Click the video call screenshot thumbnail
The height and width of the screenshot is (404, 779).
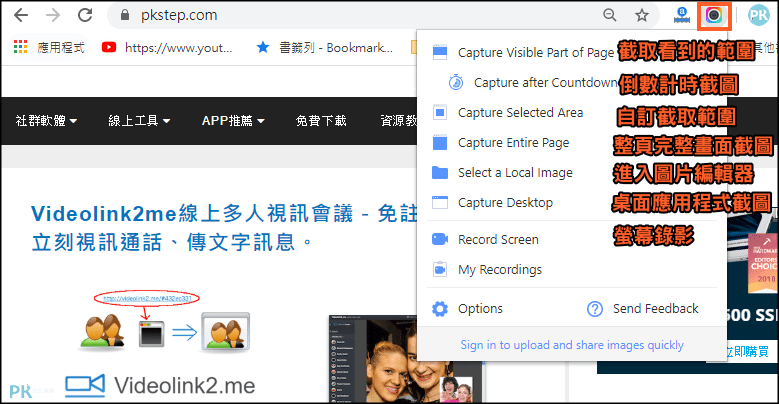(x=407, y=358)
